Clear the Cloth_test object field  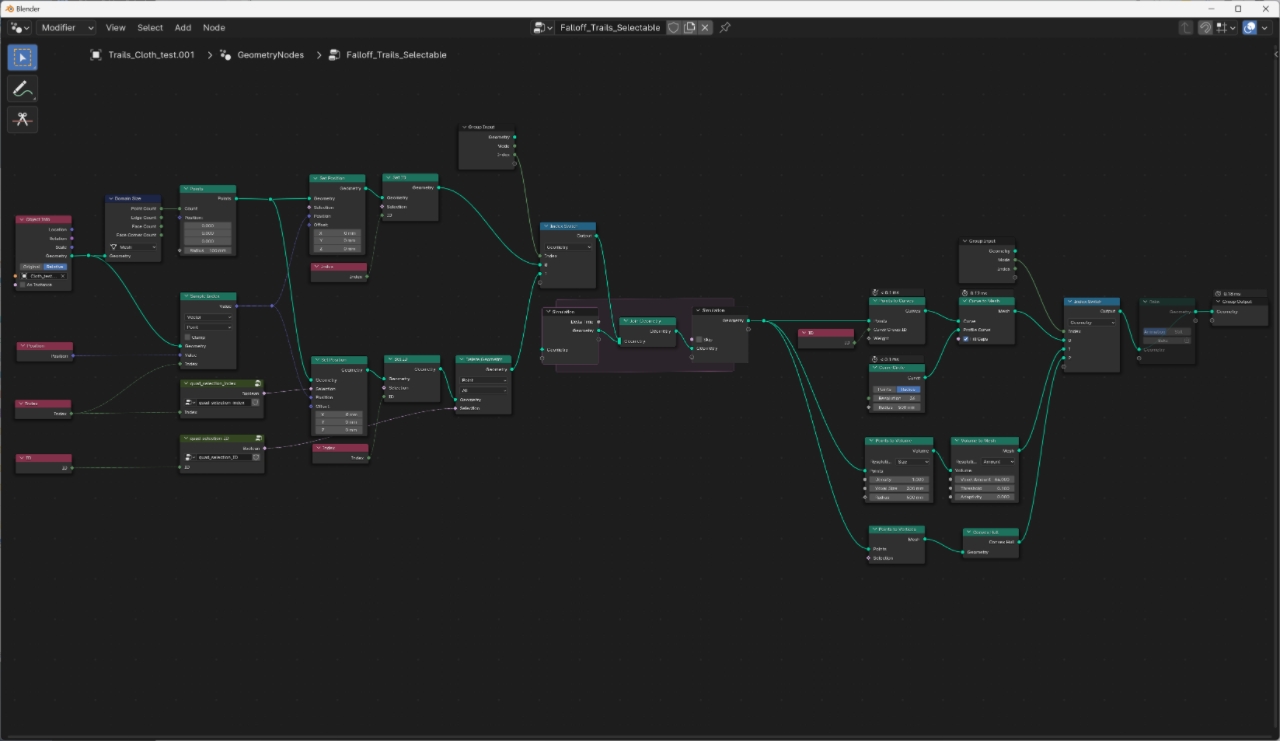63,276
